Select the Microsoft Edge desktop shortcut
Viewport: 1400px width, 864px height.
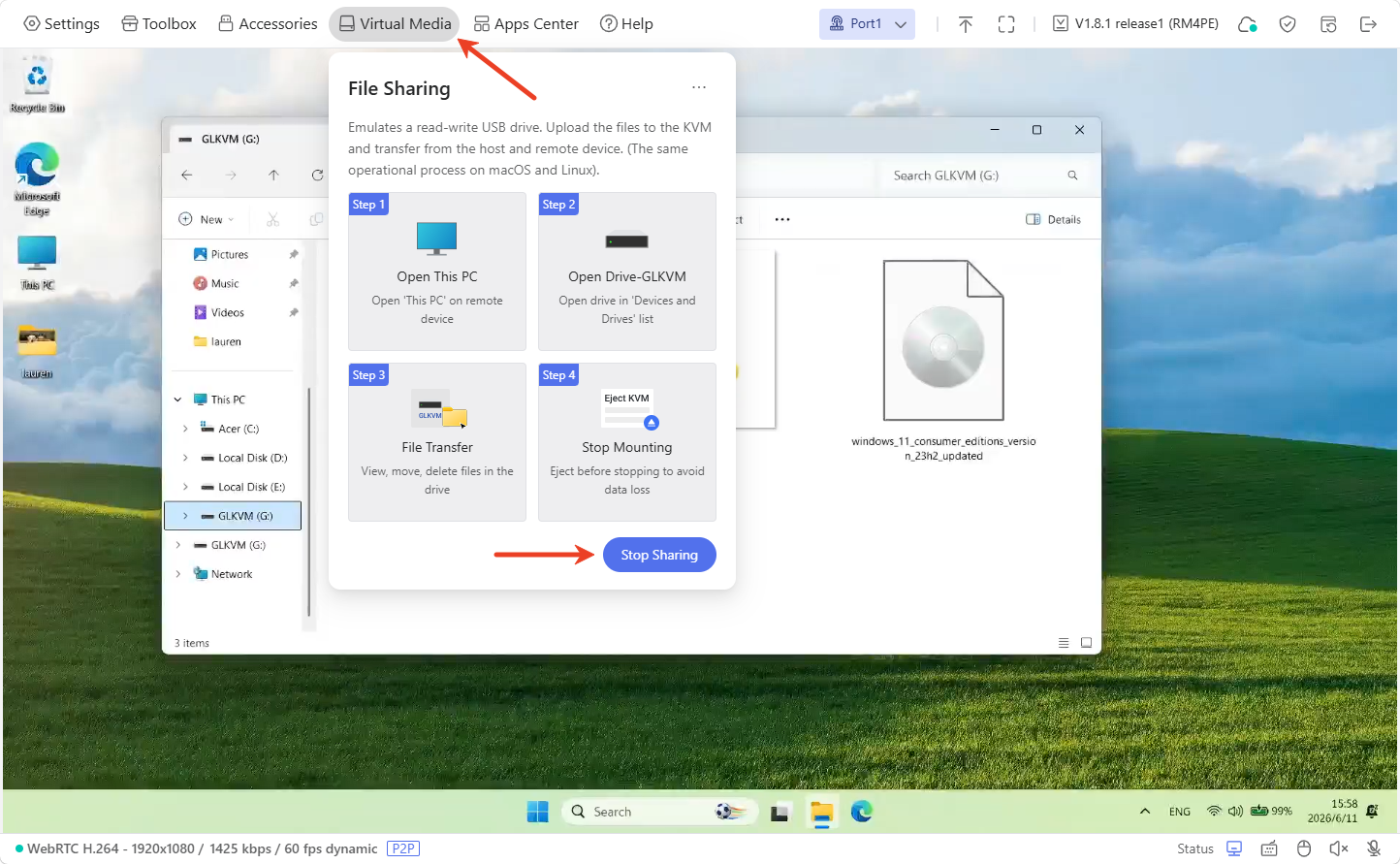point(37,179)
